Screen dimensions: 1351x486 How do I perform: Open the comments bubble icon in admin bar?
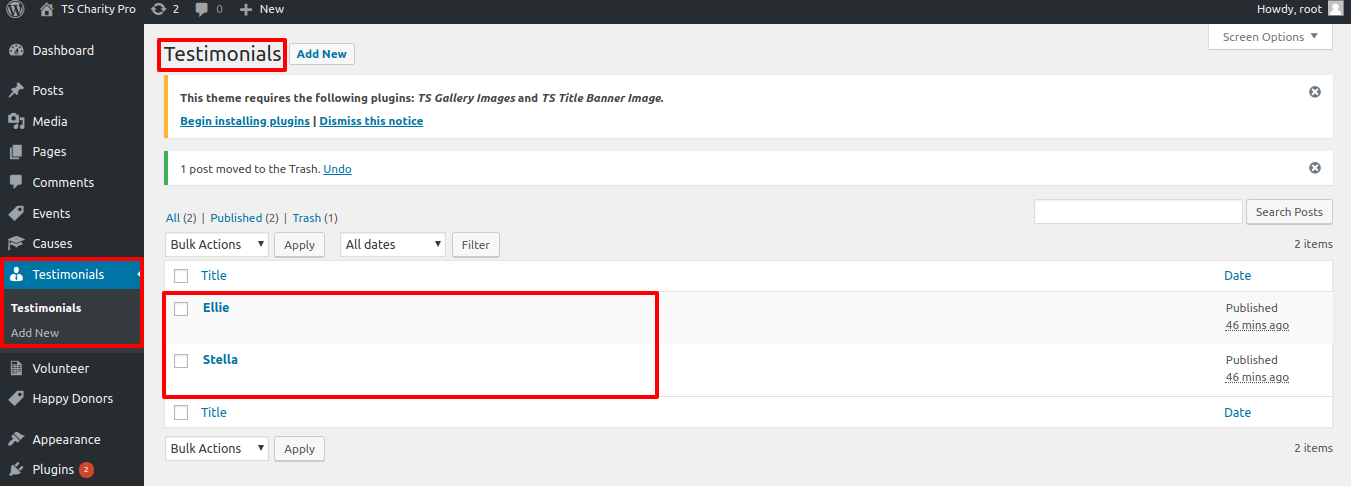pyautogui.click(x=202, y=9)
